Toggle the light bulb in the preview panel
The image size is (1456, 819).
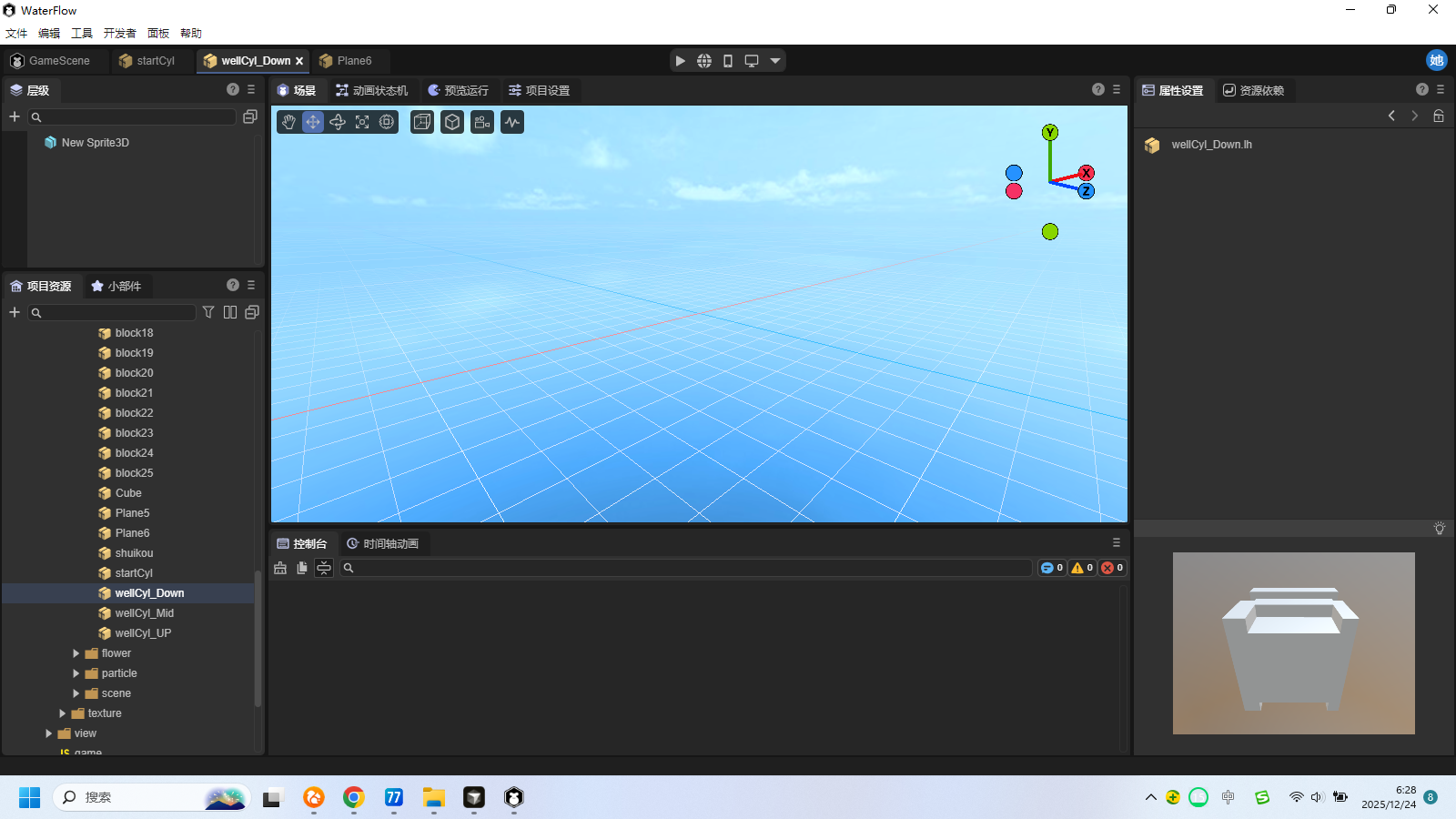[x=1439, y=529]
